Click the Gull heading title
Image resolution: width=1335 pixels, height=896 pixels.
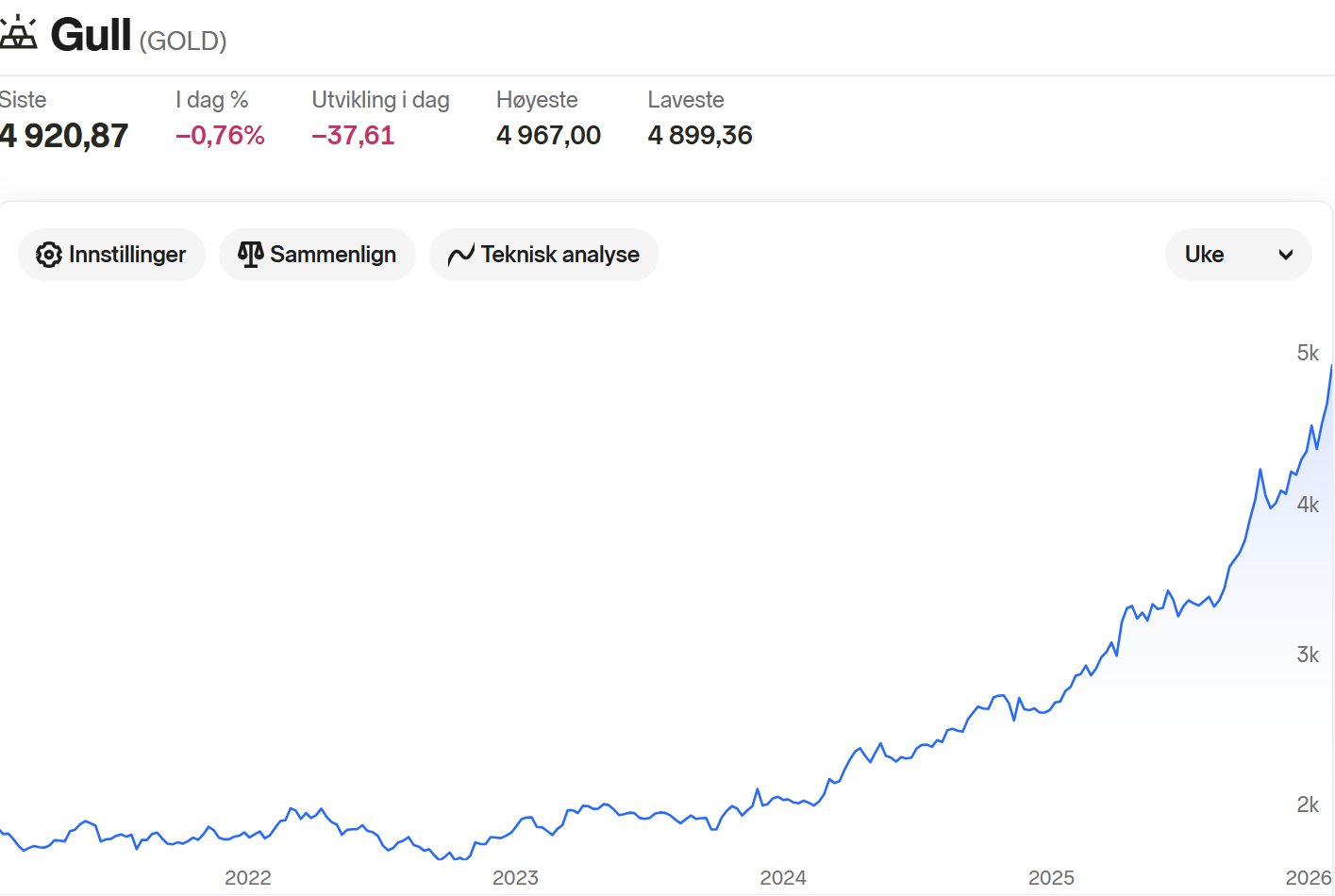(91, 35)
